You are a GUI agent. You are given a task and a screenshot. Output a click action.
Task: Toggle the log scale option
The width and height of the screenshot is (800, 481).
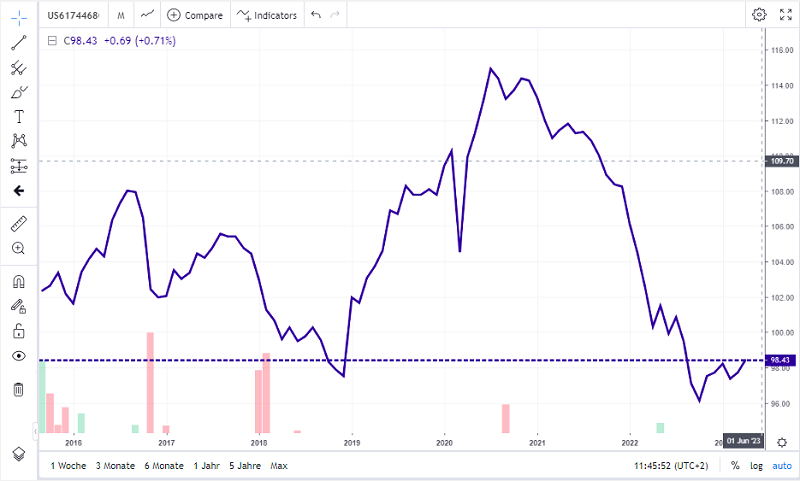pyautogui.click(x=757, y=466)
